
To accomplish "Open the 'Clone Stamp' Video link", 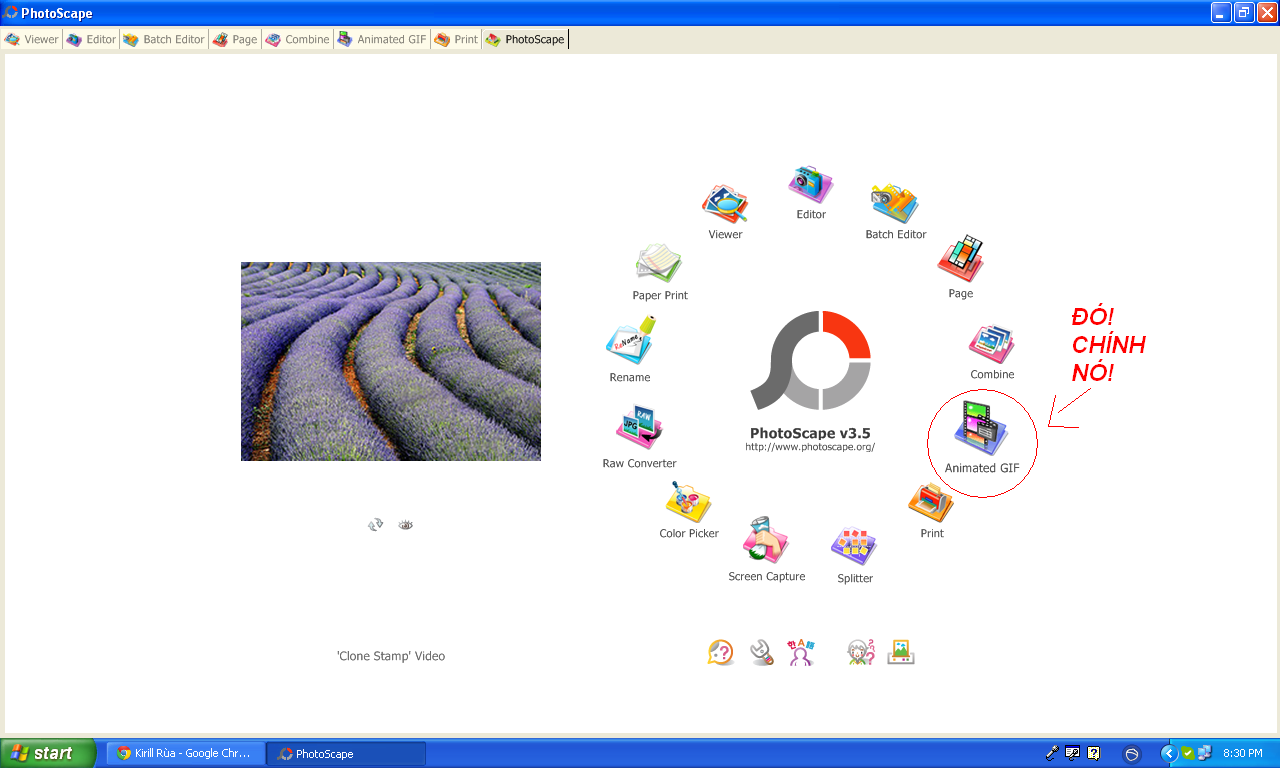I will (x=391, y=656).
